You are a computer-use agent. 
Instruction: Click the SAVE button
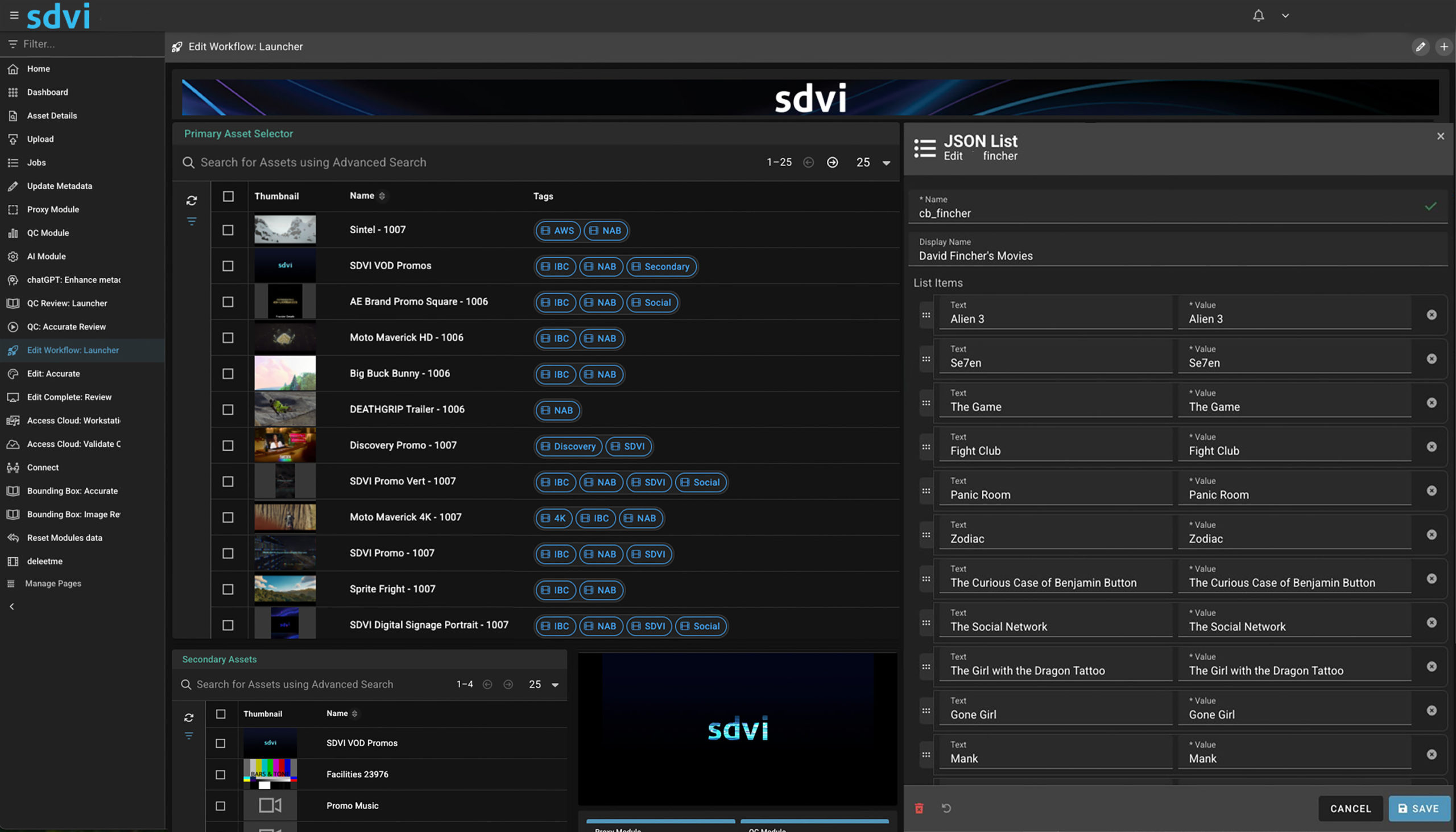[x=1420, y=808]
